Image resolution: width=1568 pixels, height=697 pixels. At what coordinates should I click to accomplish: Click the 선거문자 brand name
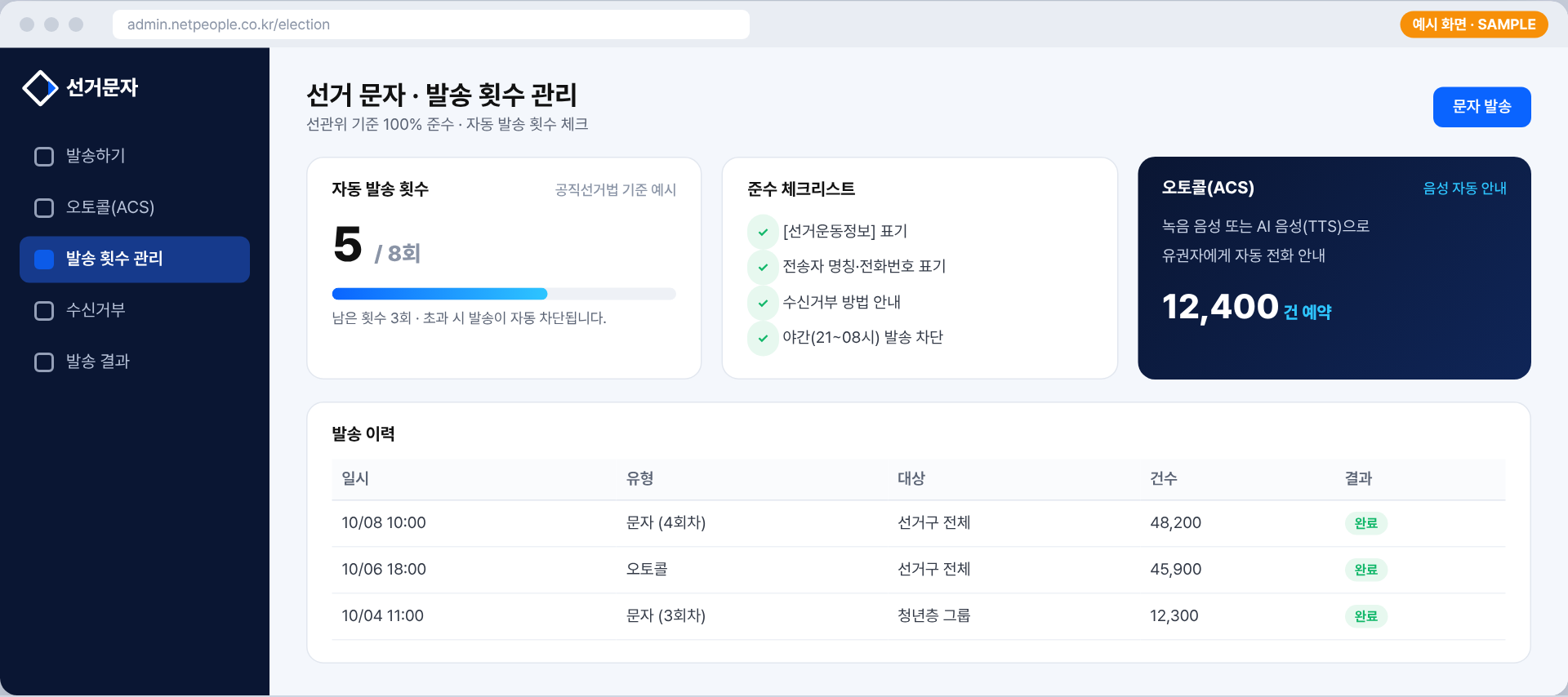point(102,88)
